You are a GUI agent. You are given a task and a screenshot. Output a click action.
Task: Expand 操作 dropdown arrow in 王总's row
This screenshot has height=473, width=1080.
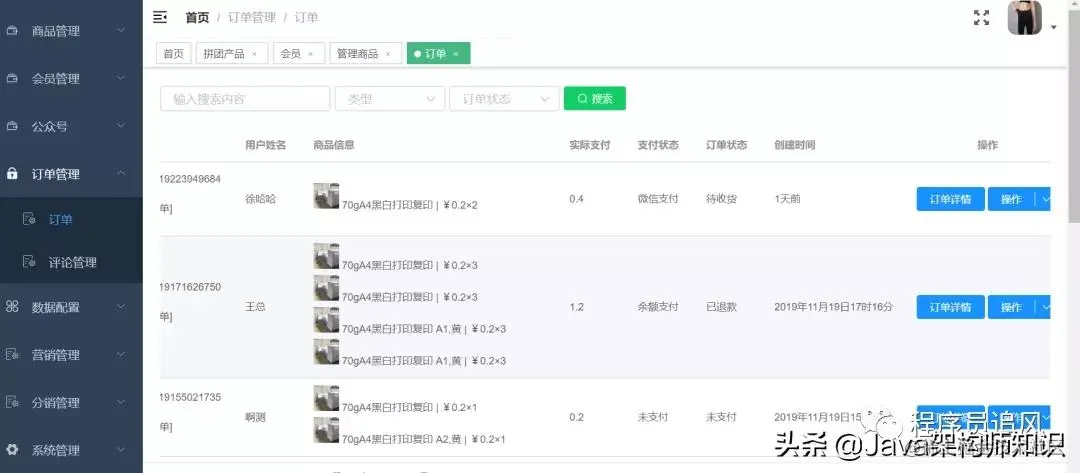(x=1044, y=307)
